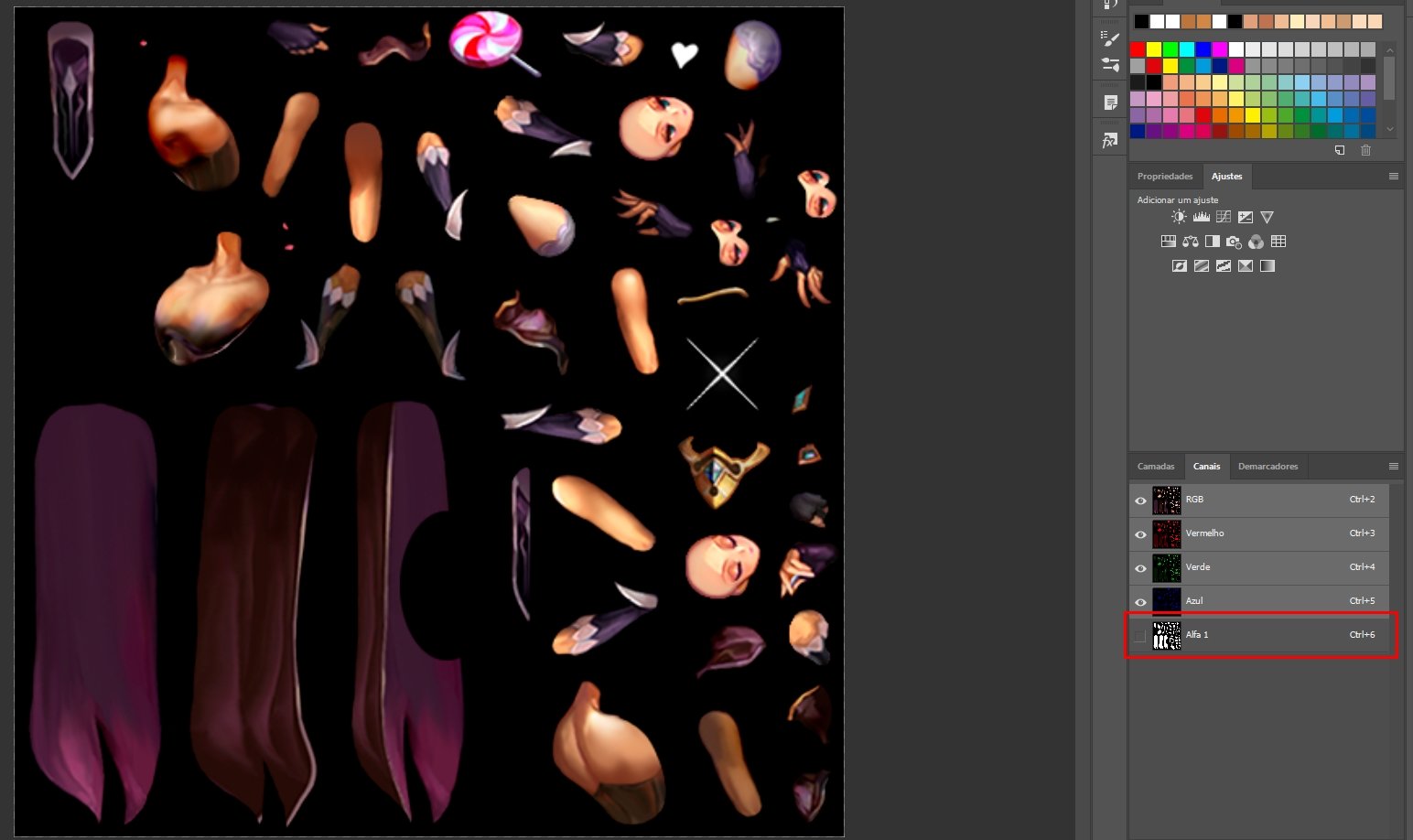Click the white X sparkle on the canvas
Viewport: 1413px width, 840px height.
tap(722, 373)
